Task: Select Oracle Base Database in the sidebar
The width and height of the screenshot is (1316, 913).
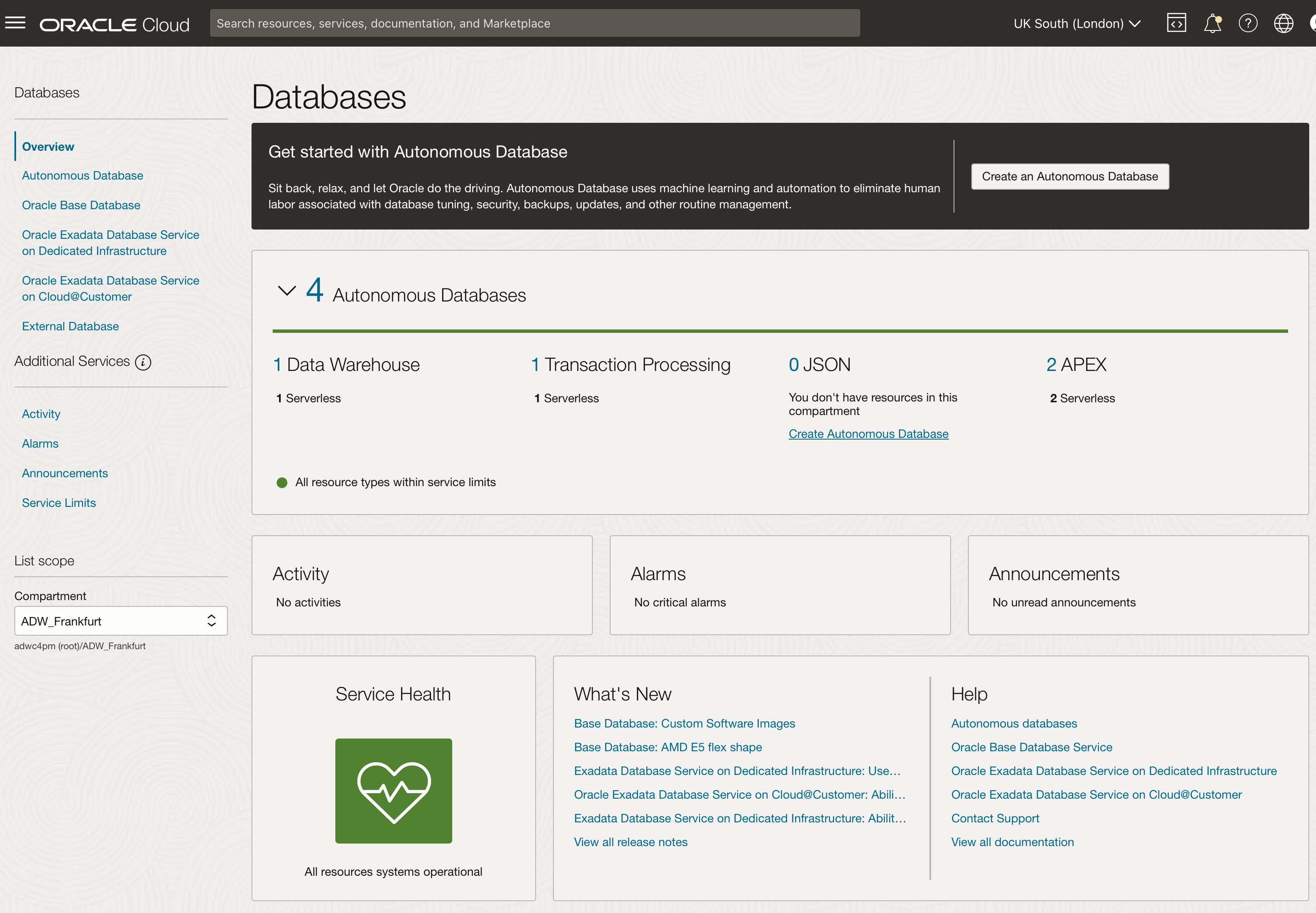Action: pyautogui.click(x=80, y=205)
